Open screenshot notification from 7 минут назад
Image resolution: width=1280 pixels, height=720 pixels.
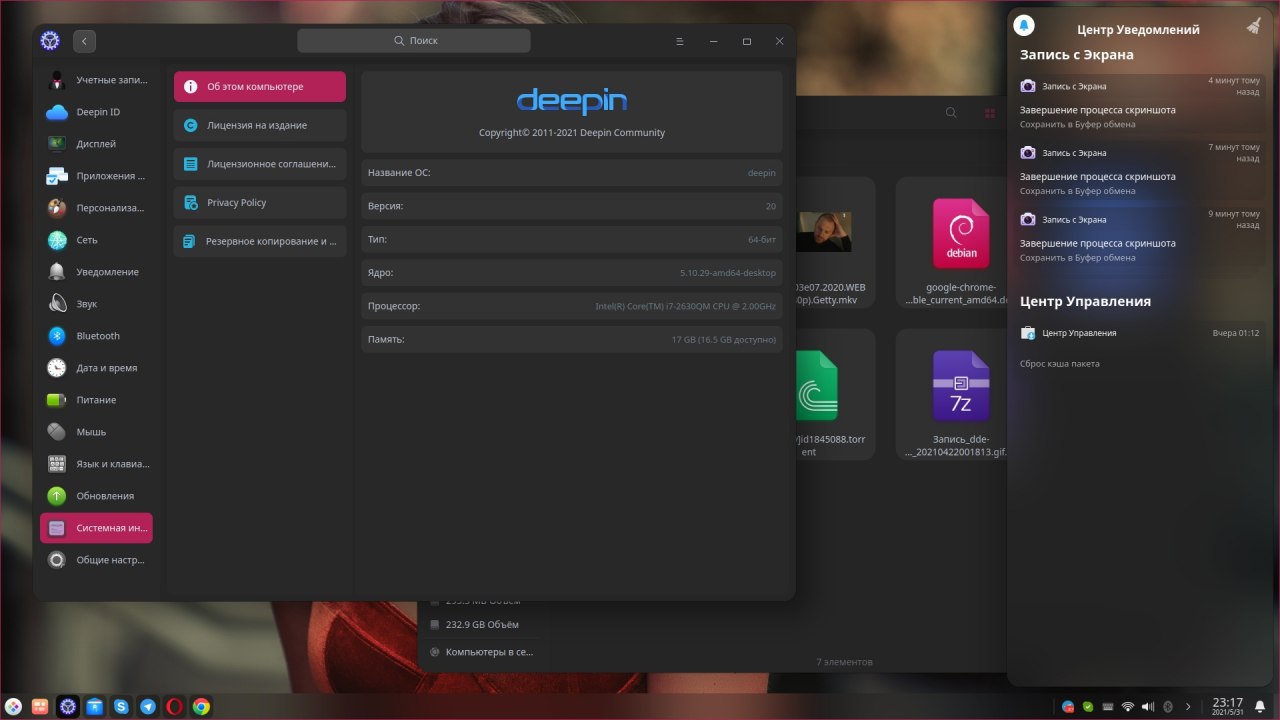(1141, 171)
